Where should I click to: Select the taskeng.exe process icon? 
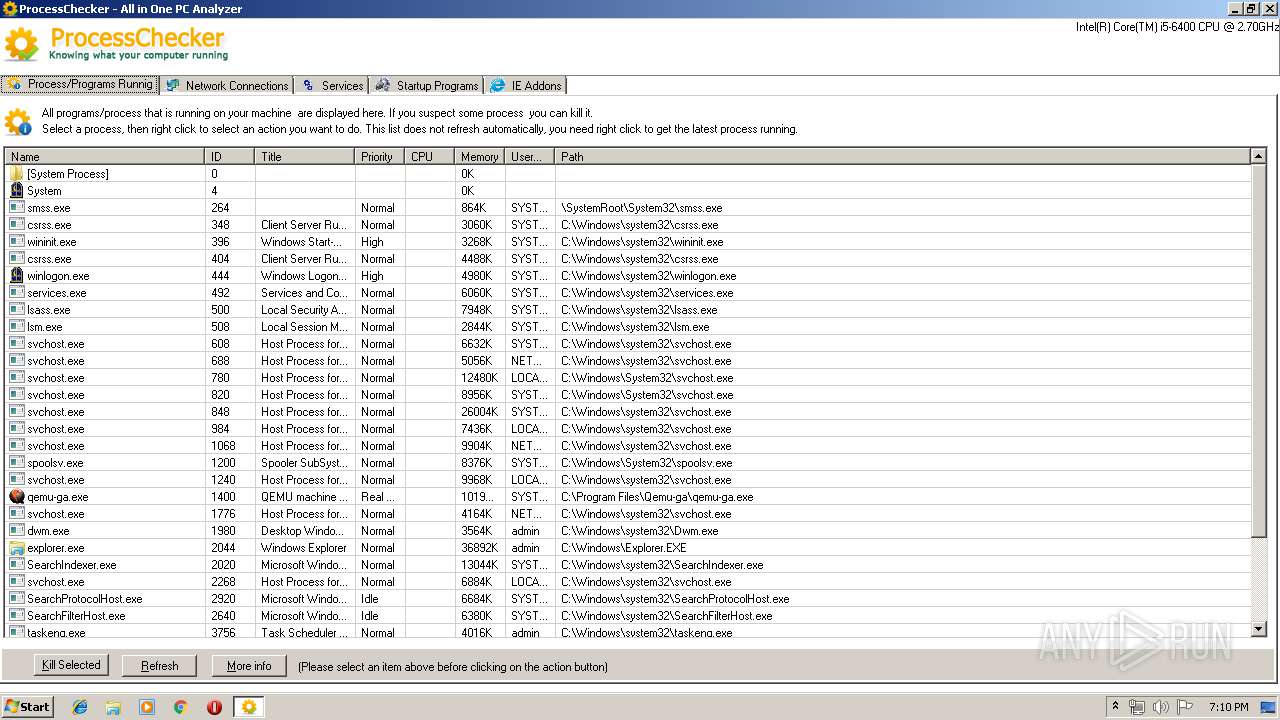click(16, 632)
